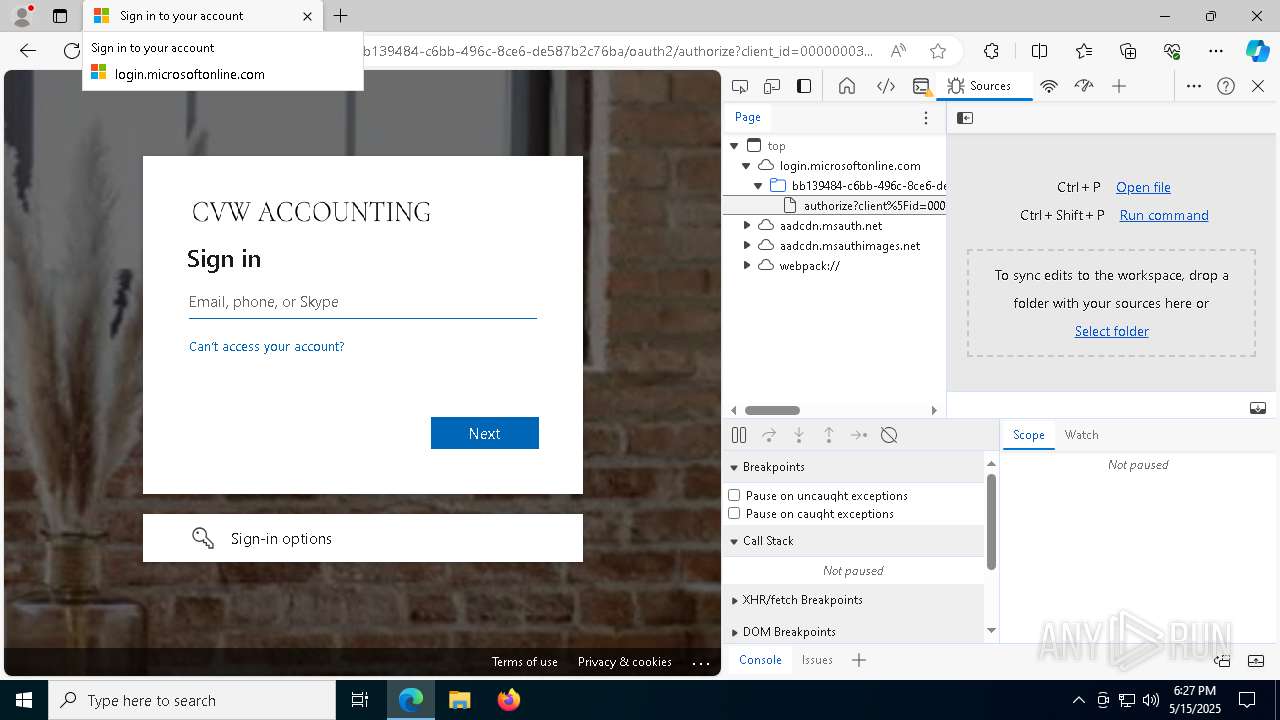The height and width of the screenshot is (720, 1280).
Task: Click the navigator horizontal scrollbar thumb
Action: point(772,410)
